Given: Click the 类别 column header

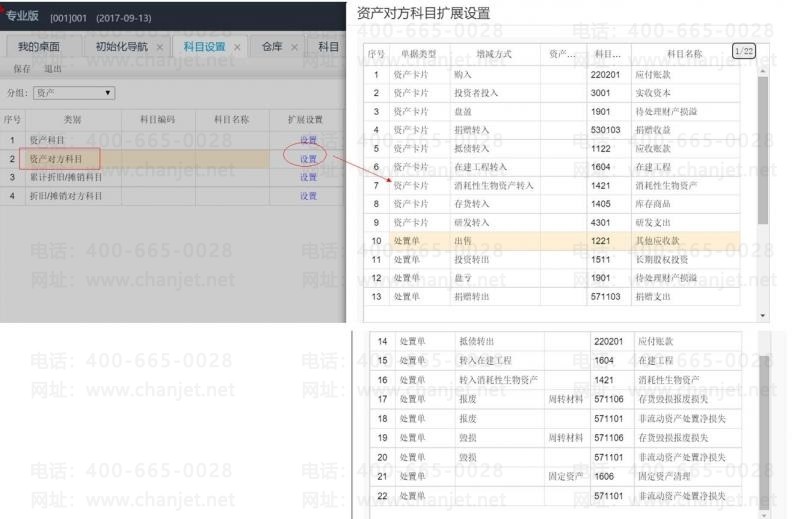Looking at the screenshot, I should (x=73, y=119).
